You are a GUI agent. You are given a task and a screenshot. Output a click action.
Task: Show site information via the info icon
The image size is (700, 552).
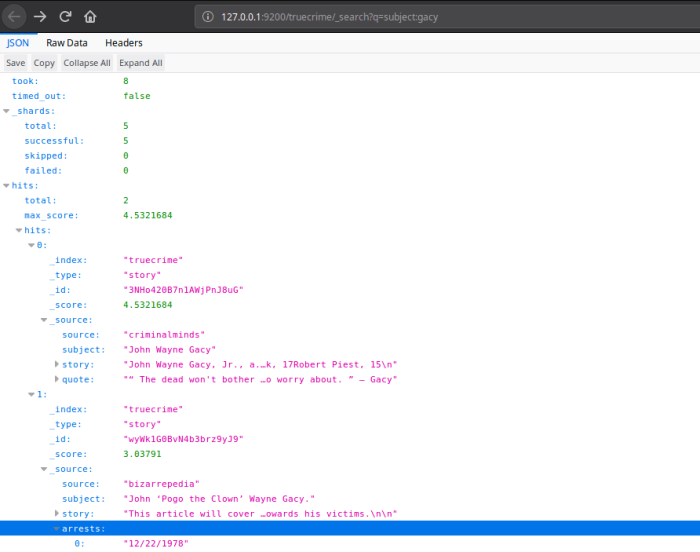coord(207,17)
